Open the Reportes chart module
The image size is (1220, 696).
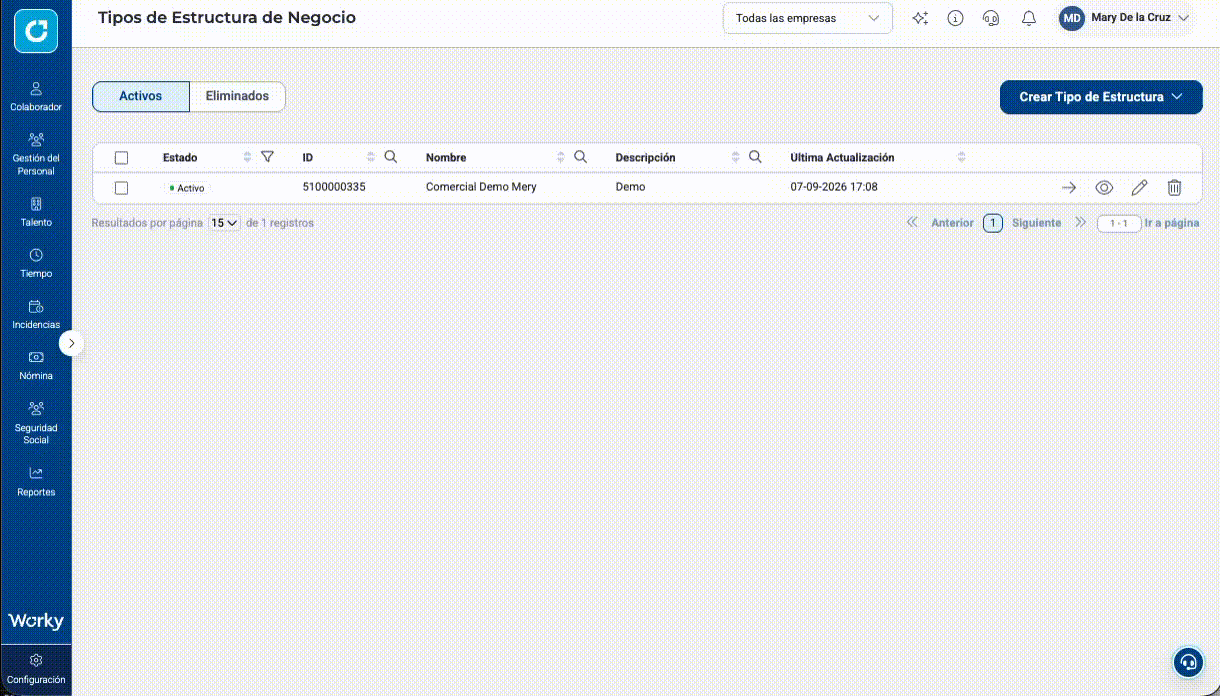click(36, 481)
